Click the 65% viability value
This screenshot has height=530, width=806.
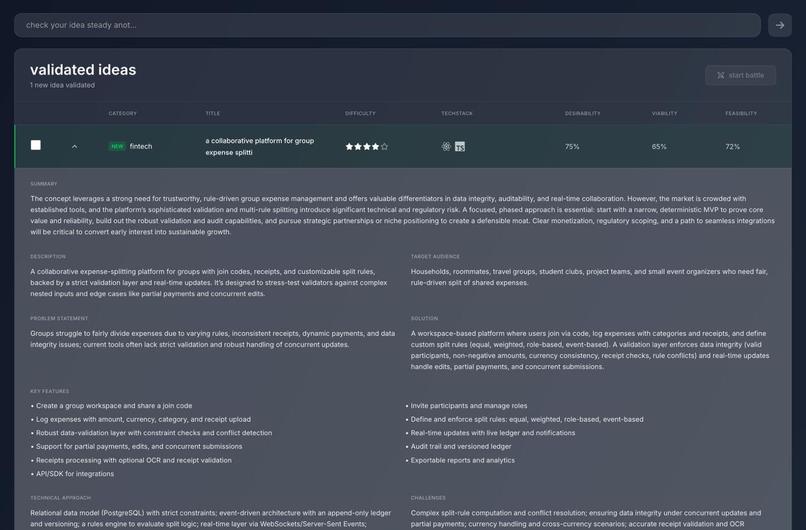click(659, 147)
